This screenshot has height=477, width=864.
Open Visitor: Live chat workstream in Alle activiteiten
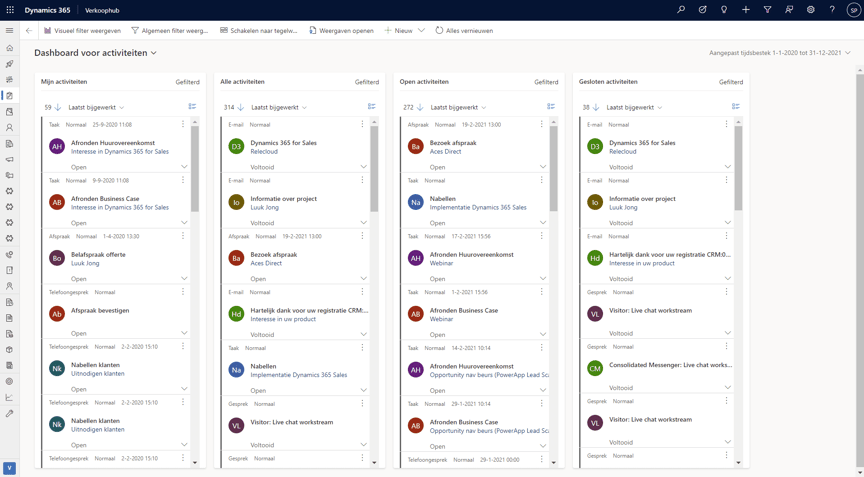click(292, 422)
